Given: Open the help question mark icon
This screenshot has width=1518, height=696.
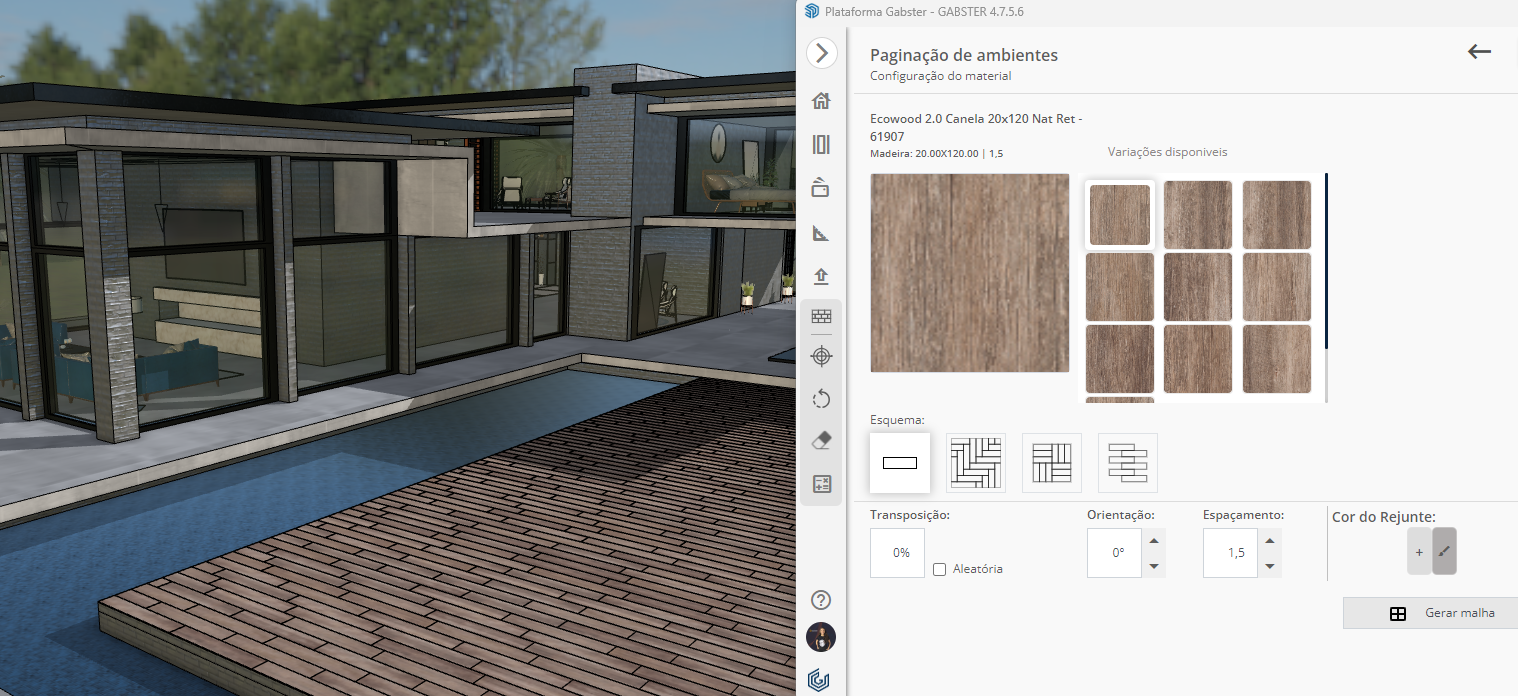Looking at the screenshot, I should click(x=821, y=600).
